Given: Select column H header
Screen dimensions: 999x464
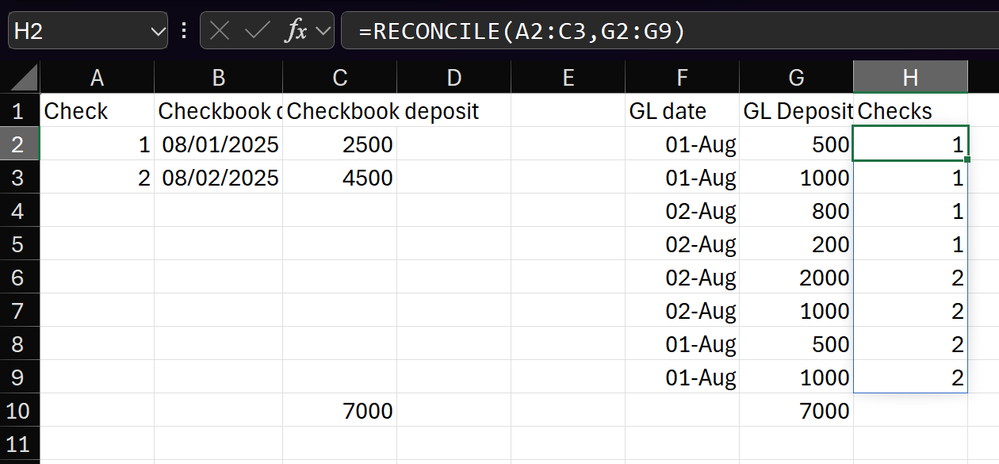Looking at the screenshot, I should point(910,77).
